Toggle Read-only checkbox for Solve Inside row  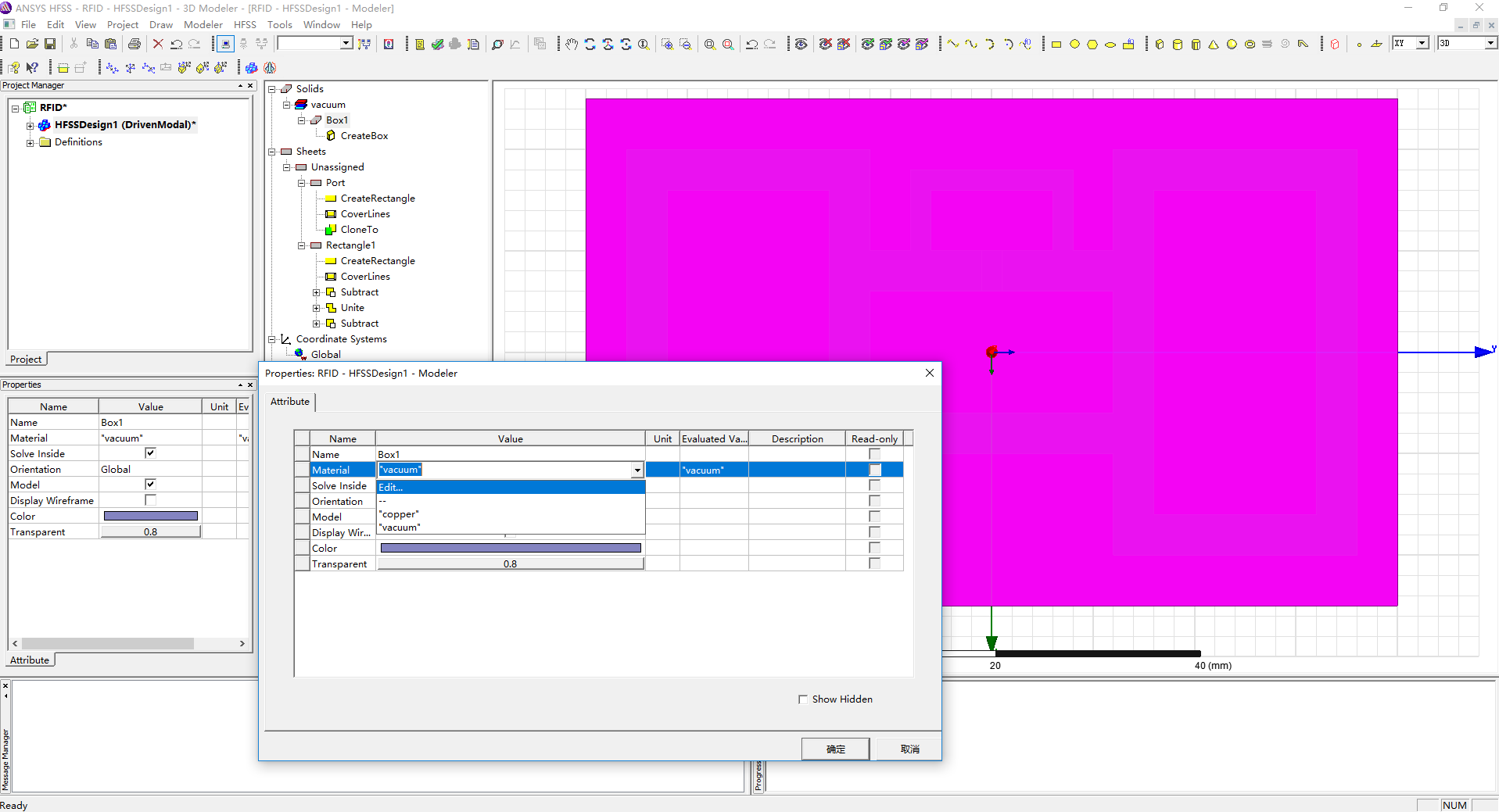click(x=875, y=485)
